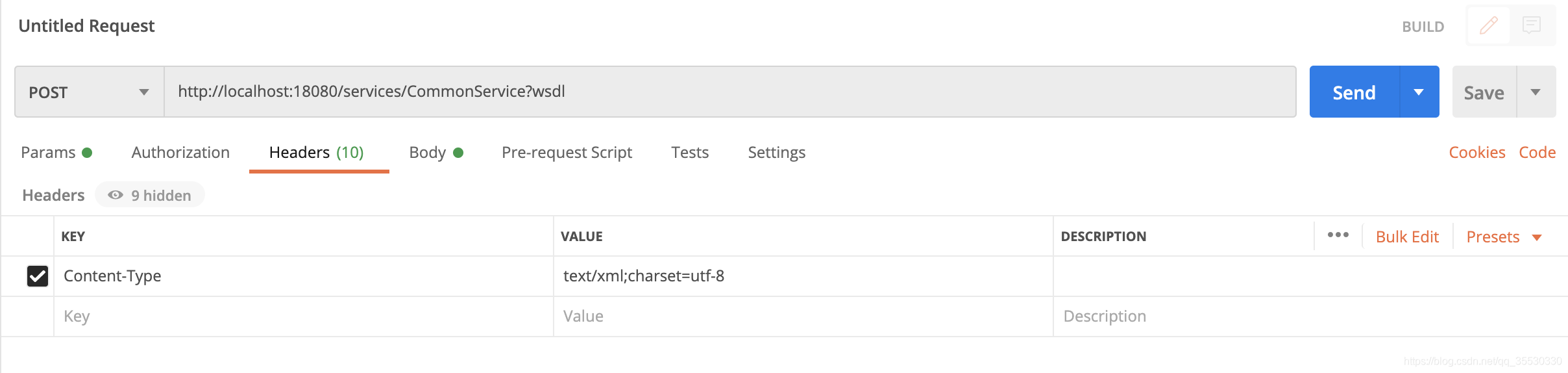The height and width of the screenshot is (373, 1568).
Task: Open the Pre-request Script tab
Action: pyautogui.click(x=567, y=153)
